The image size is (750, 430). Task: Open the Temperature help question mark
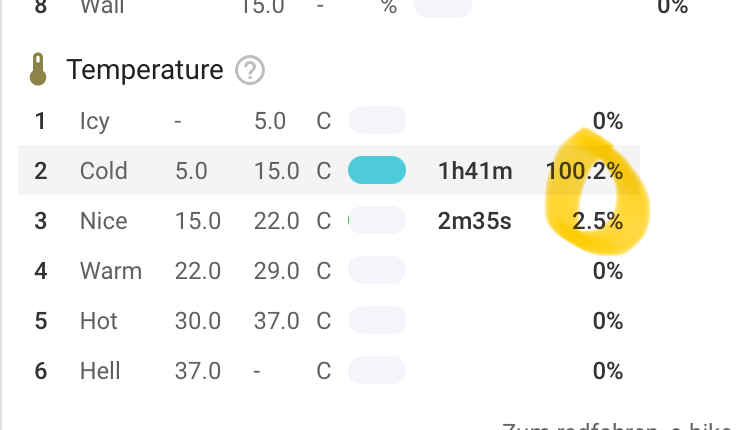[249, 71]
